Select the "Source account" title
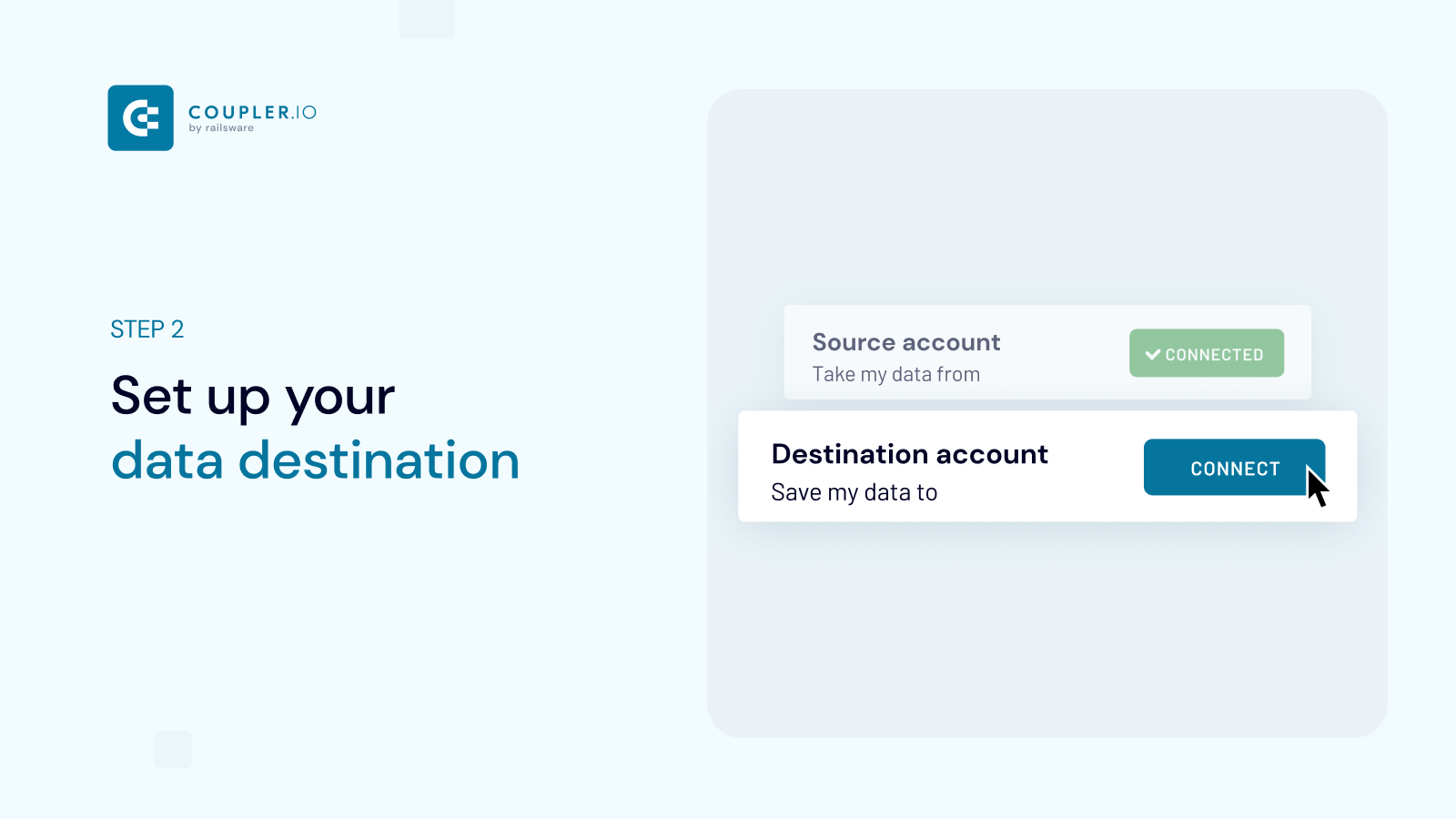Screen dimensions: 1456x819 tap(906, 342)
